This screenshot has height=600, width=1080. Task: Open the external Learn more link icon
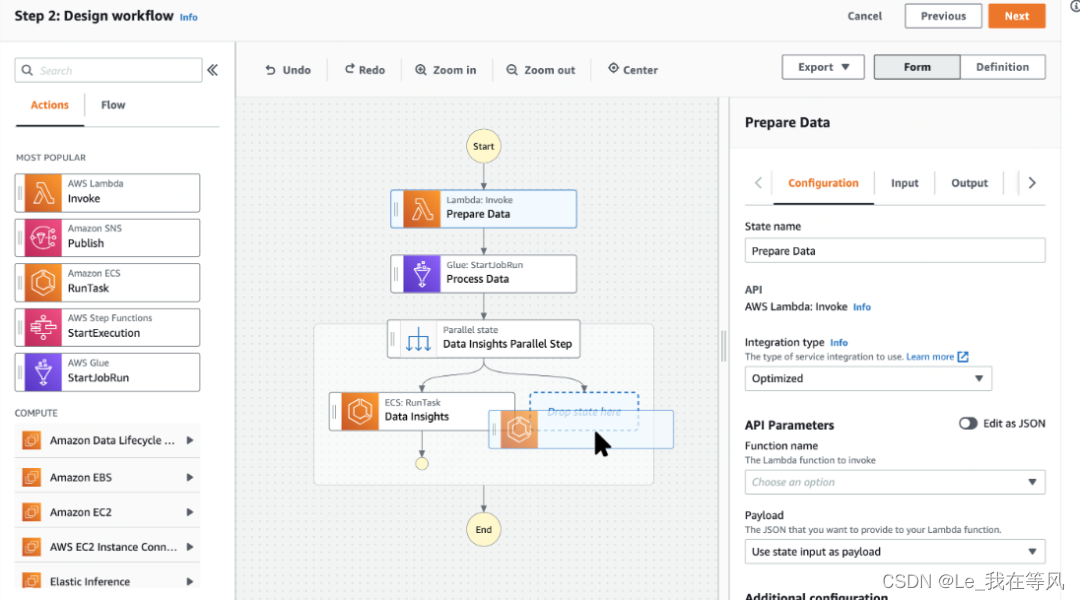963,357
